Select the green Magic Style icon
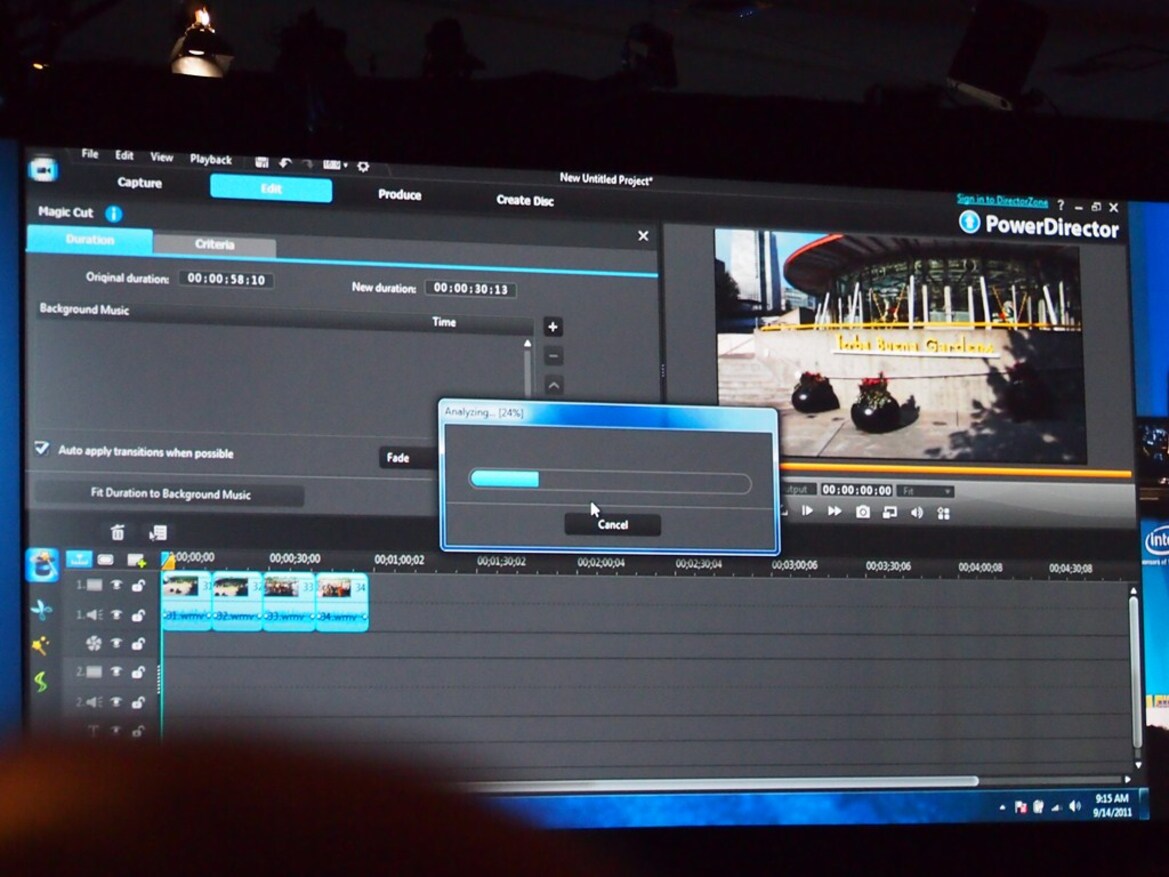The image size is (1169, 877). tap(40, 680)
